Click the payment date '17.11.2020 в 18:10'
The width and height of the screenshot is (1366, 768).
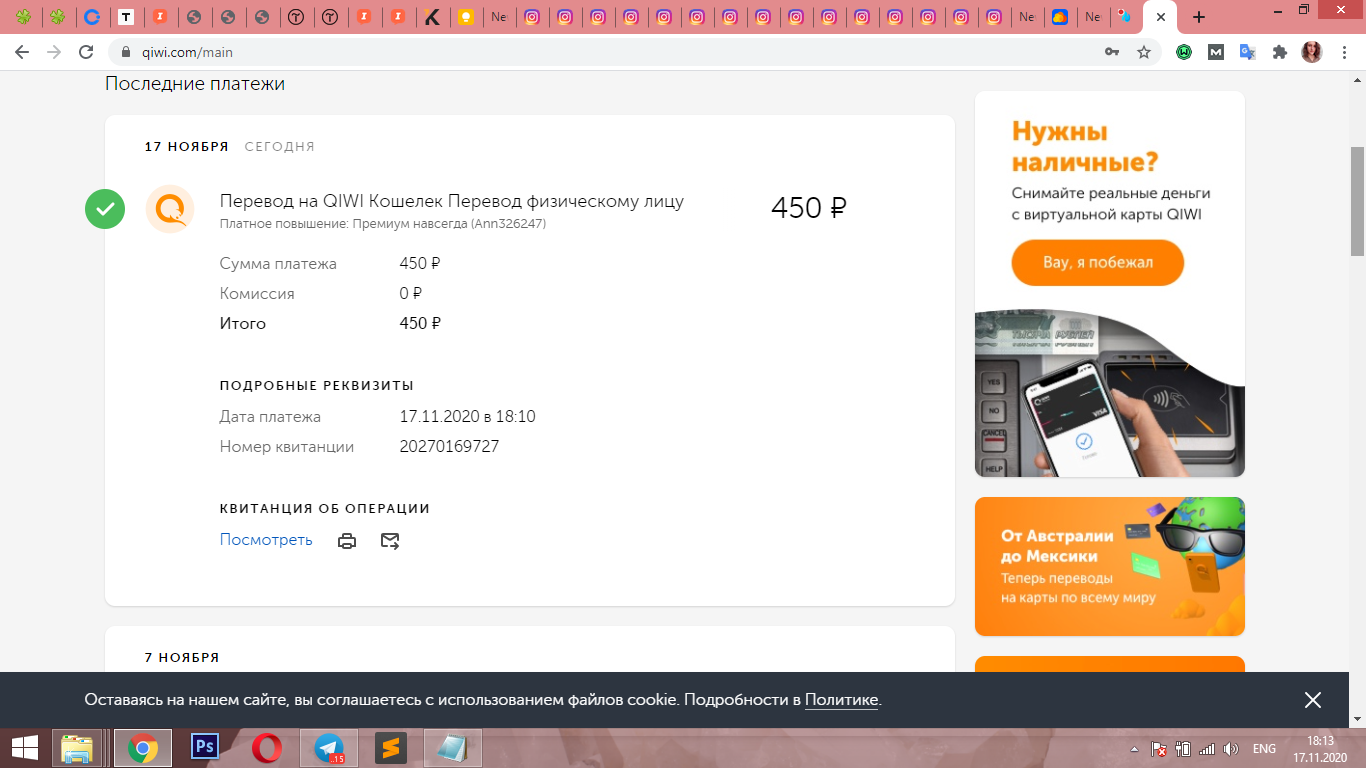point(467,416)
